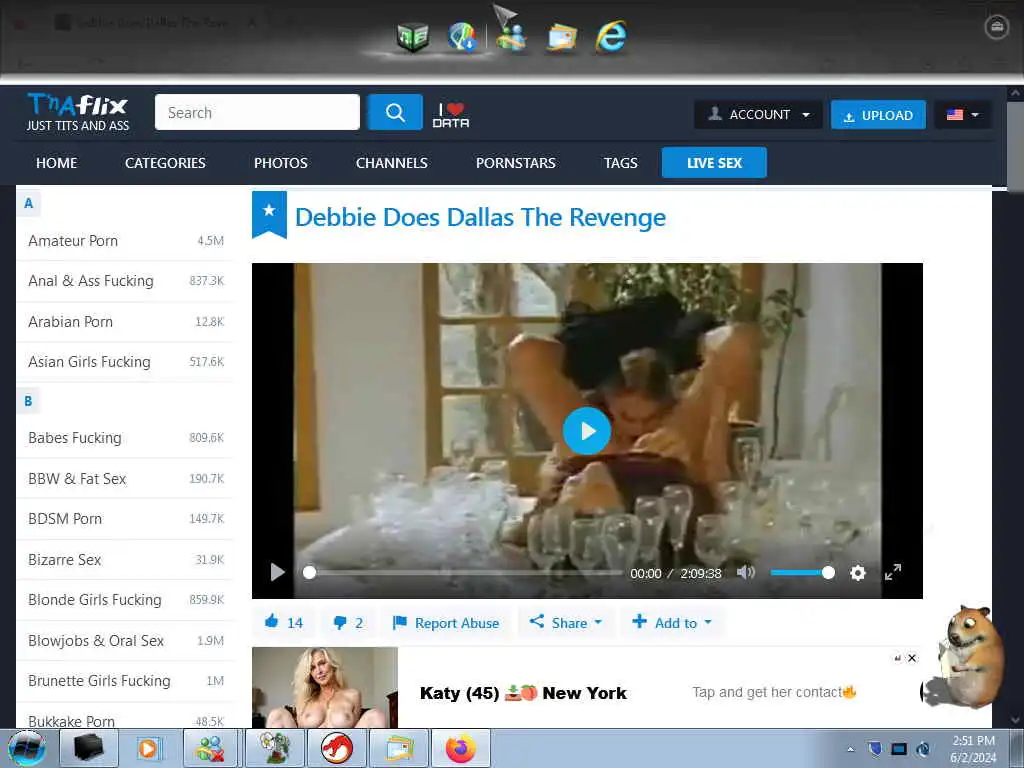The width and height of the screenshot is (1024, 768).
Task: Click the letter B section header in the sidebar
Action: tap(28, 401)
